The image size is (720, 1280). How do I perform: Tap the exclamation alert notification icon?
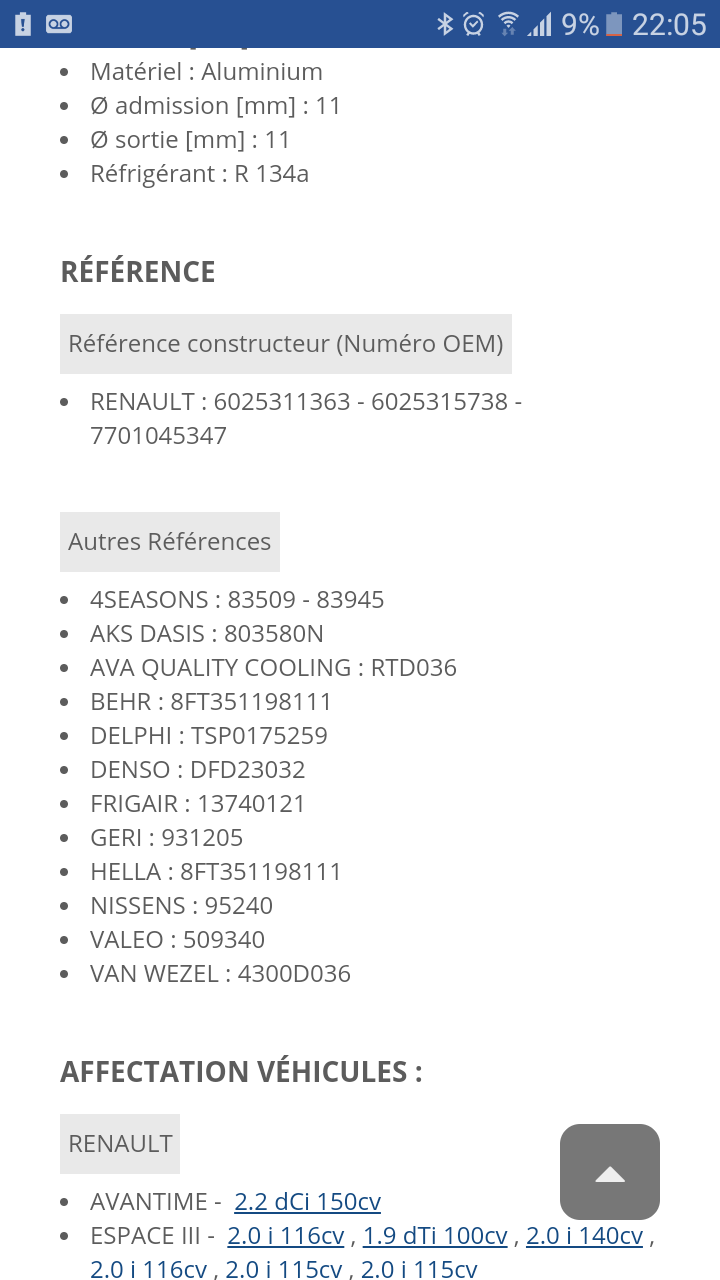pyautogui.click(x=24, y=24)
